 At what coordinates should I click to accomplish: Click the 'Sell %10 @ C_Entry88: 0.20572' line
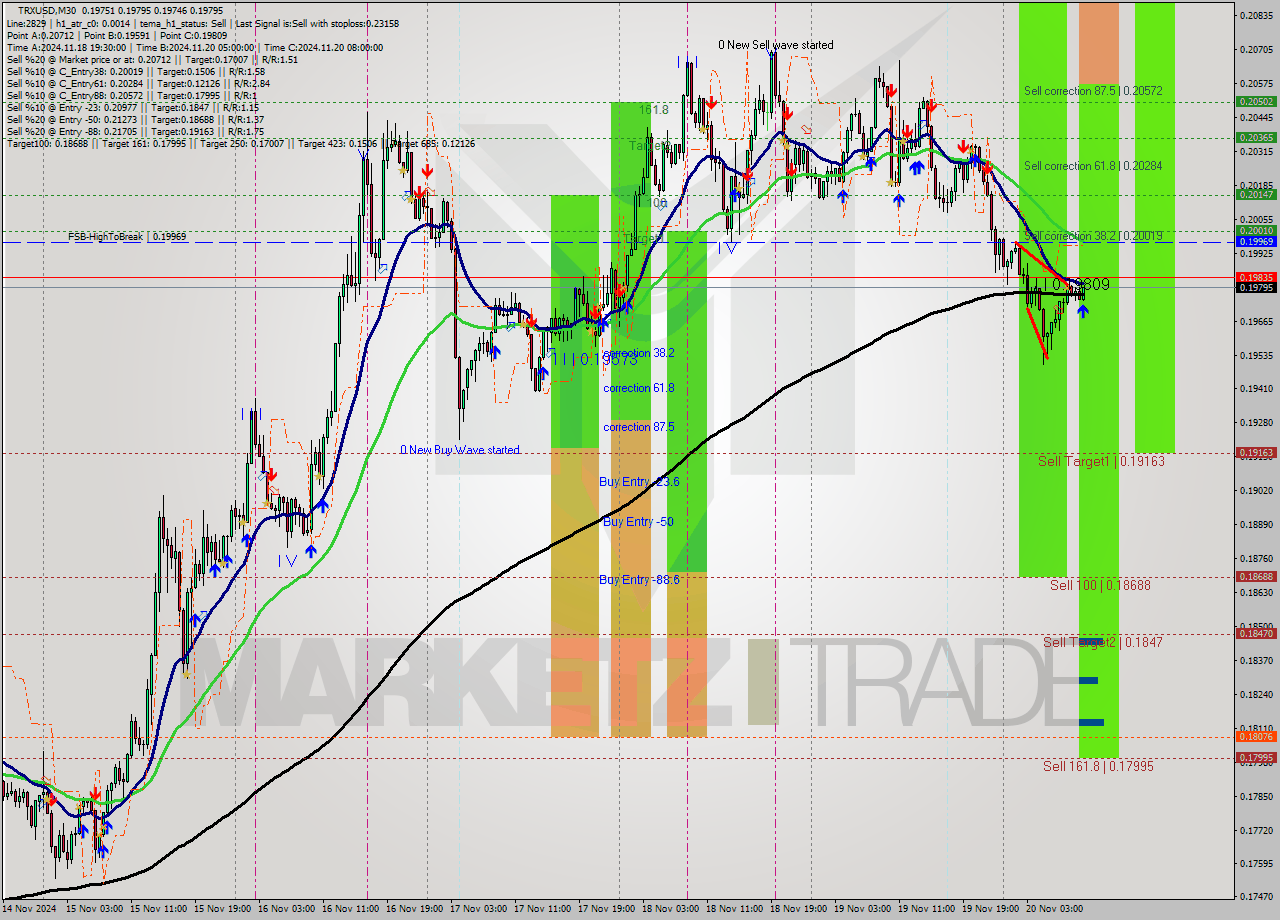pyautogui.click(x=133, y=95)
